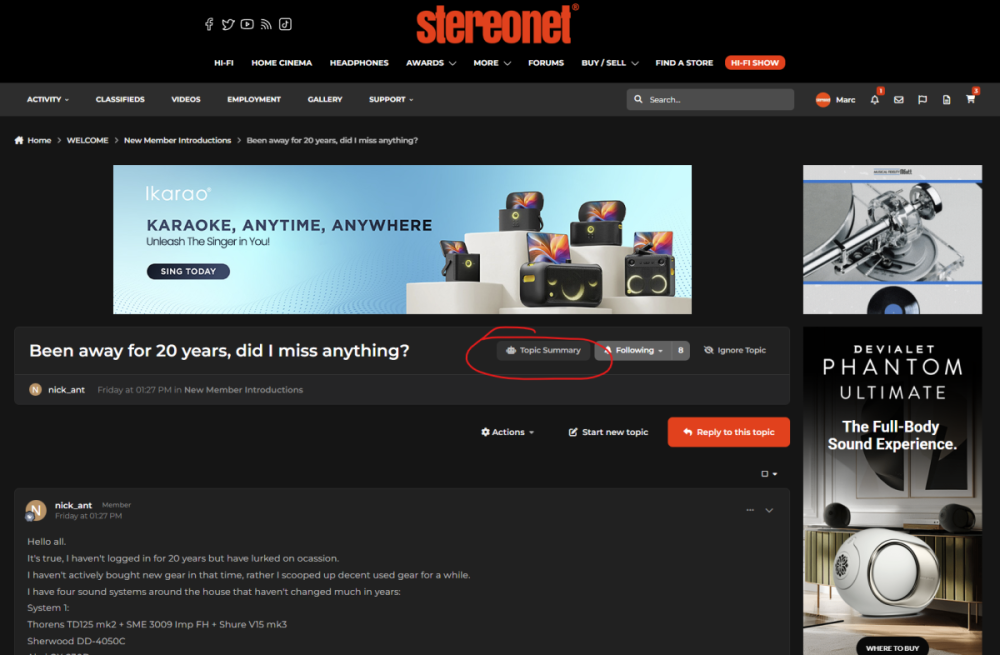Screen dimensions: 1000x655
Task: Open the Facebook social icon
Action: click(209, 24)
